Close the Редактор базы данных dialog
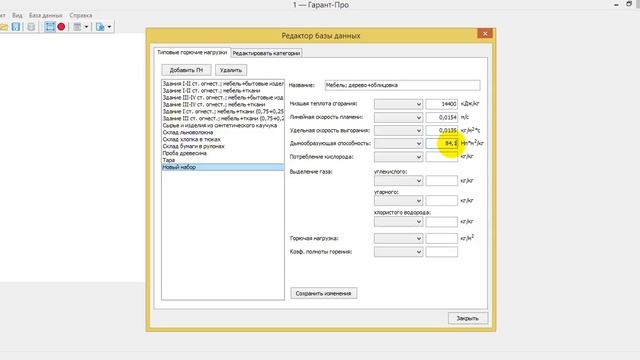Image resolution: width=640 pixels, height=360 pixels. (x=485, y=33)
